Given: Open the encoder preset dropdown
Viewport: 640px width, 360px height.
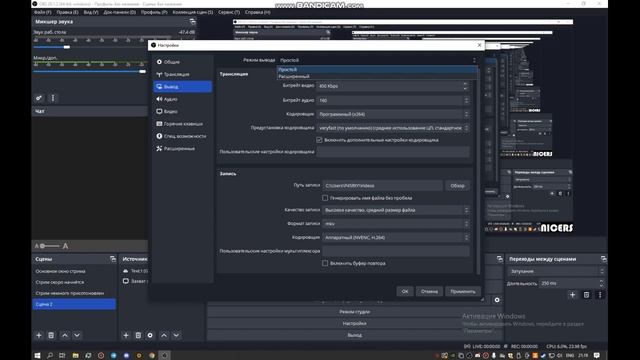Looking at the screenshot, I should click(393, 128).
